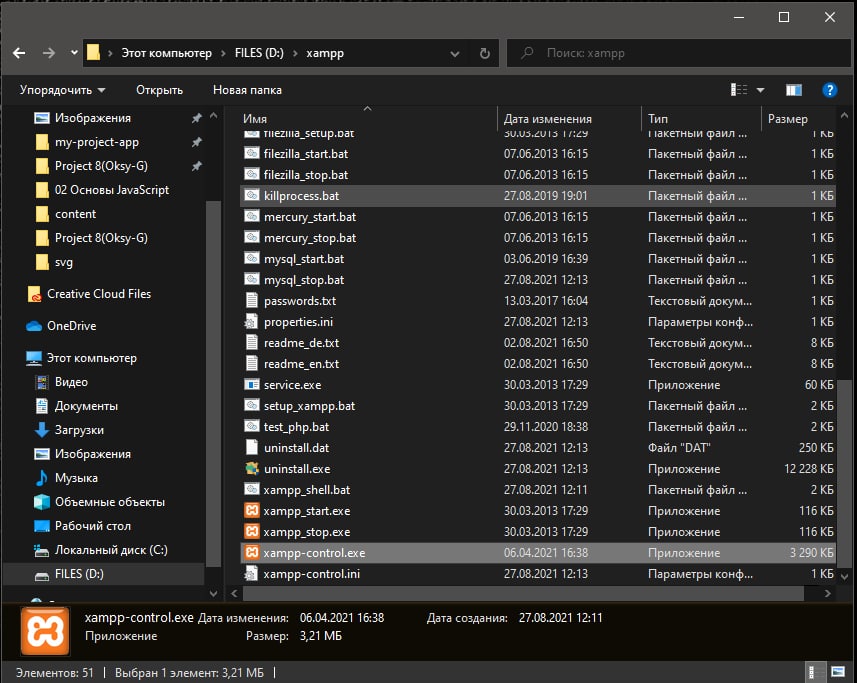This screenshot has width=857, height=683.
Task: Select FILES (D:) drive in sidebar
Action: (79, 574)
